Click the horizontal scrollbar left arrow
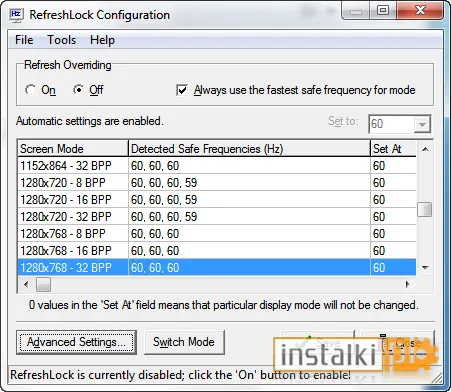The width and height of the screenshot is (451, 392). (x=26, y=284)
